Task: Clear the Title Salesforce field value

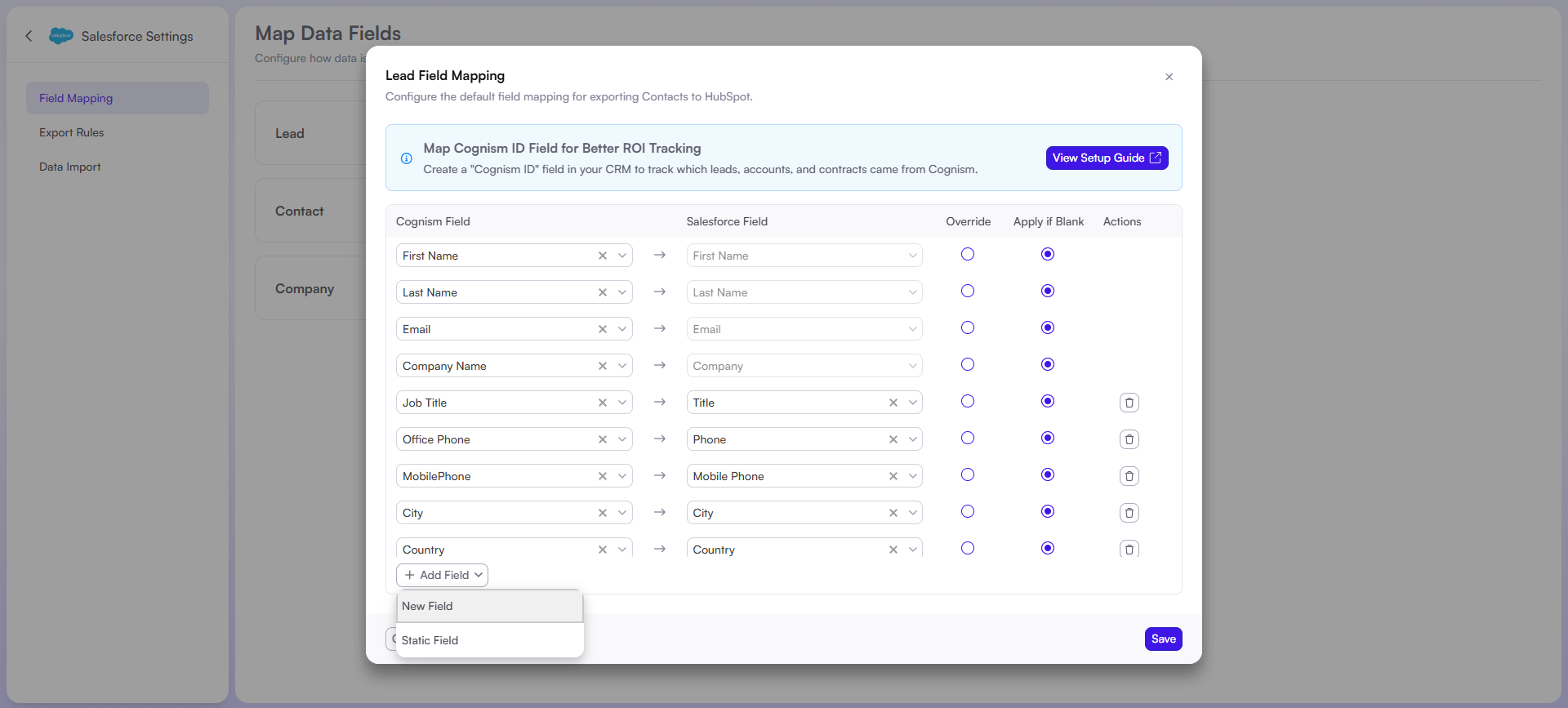Action: (893, 403)
